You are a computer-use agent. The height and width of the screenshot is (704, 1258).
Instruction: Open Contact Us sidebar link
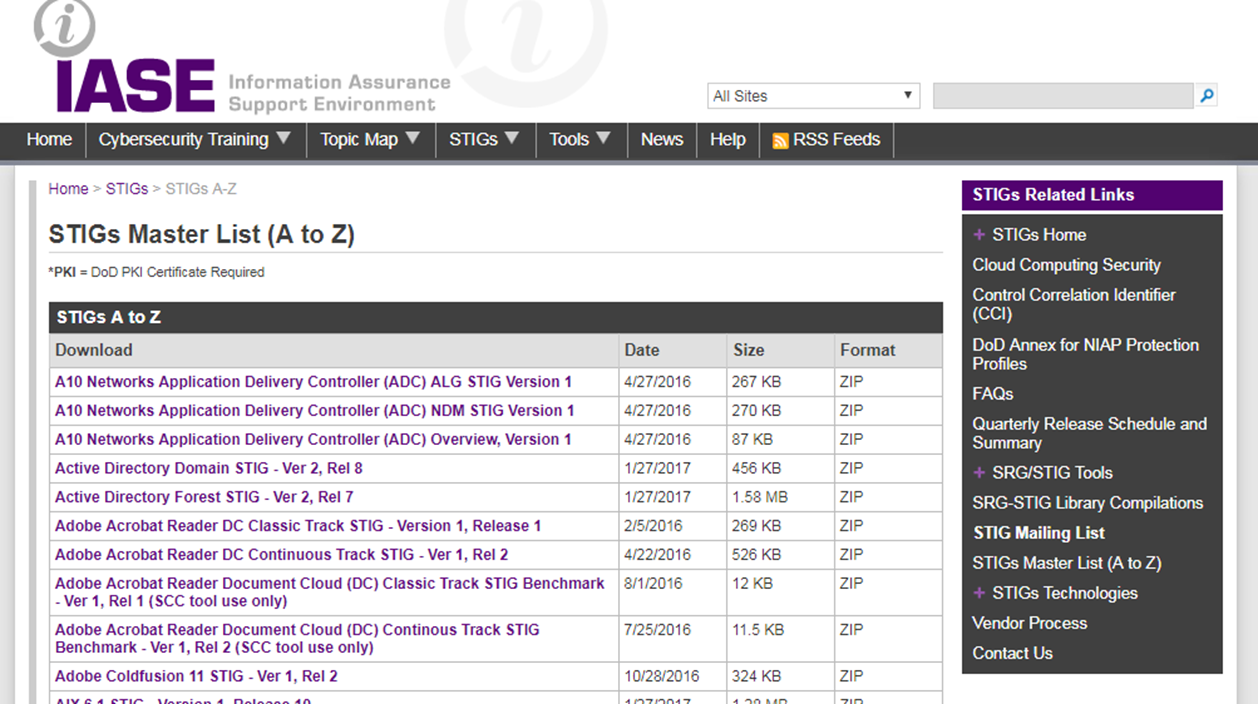click(x=1012, y=653)
